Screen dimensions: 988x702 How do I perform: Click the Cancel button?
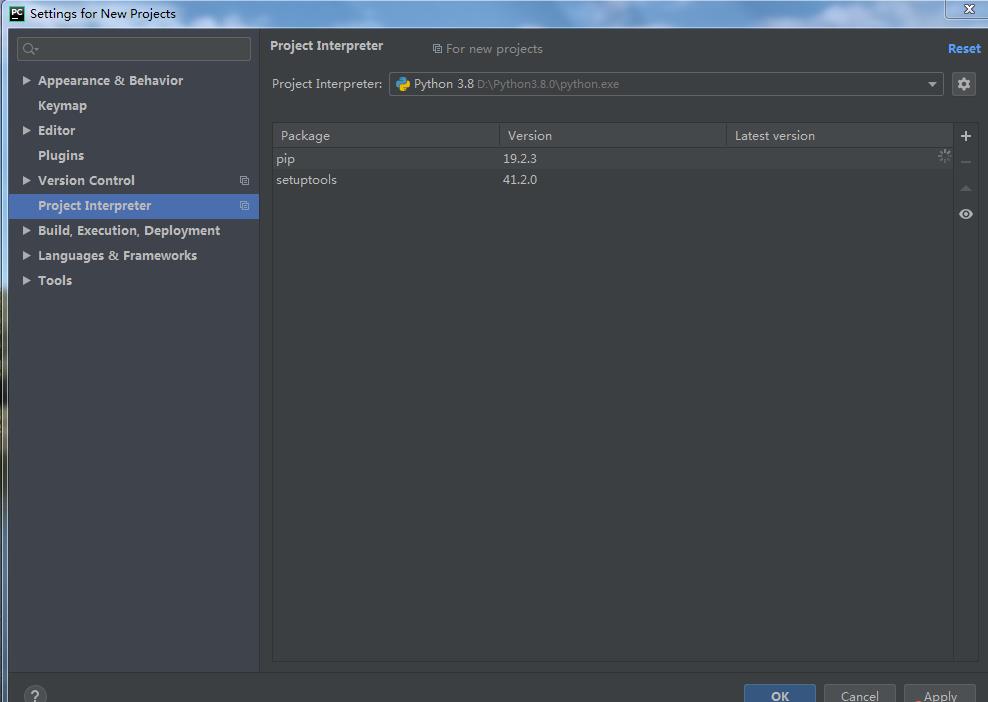pyautogui.click(x=859, y=694)
